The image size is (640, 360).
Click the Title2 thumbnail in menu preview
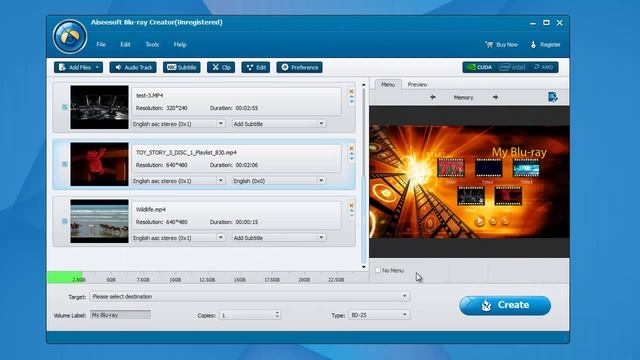pyautogui.click(x=488, y=168)
